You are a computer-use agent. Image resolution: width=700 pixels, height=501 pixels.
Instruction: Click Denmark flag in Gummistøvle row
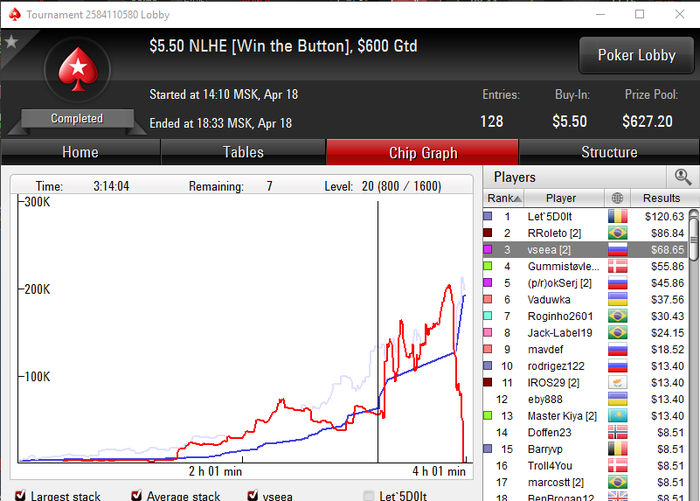click(617, 266)
